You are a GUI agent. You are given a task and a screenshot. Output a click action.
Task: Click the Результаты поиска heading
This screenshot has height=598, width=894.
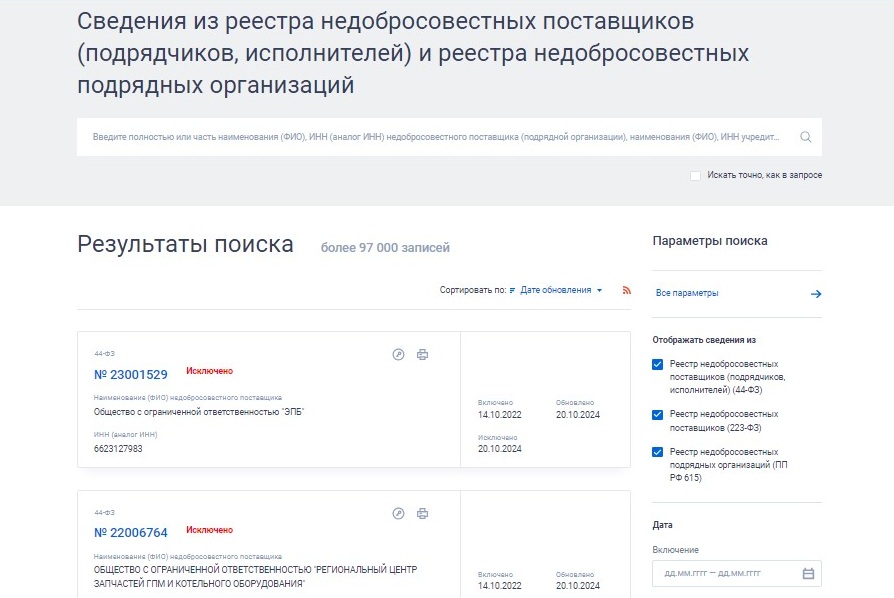tap(185, 244)
